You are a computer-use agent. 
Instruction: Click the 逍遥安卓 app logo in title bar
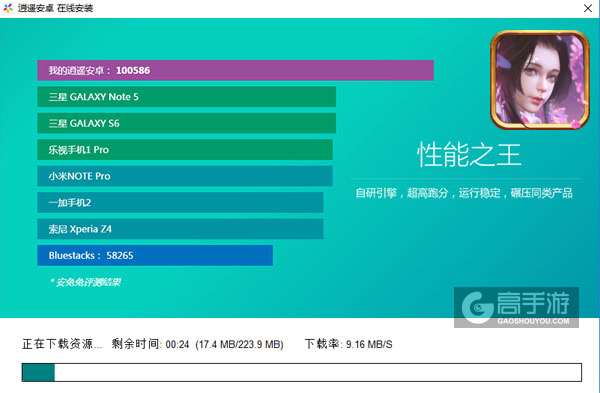click(8, 8)
